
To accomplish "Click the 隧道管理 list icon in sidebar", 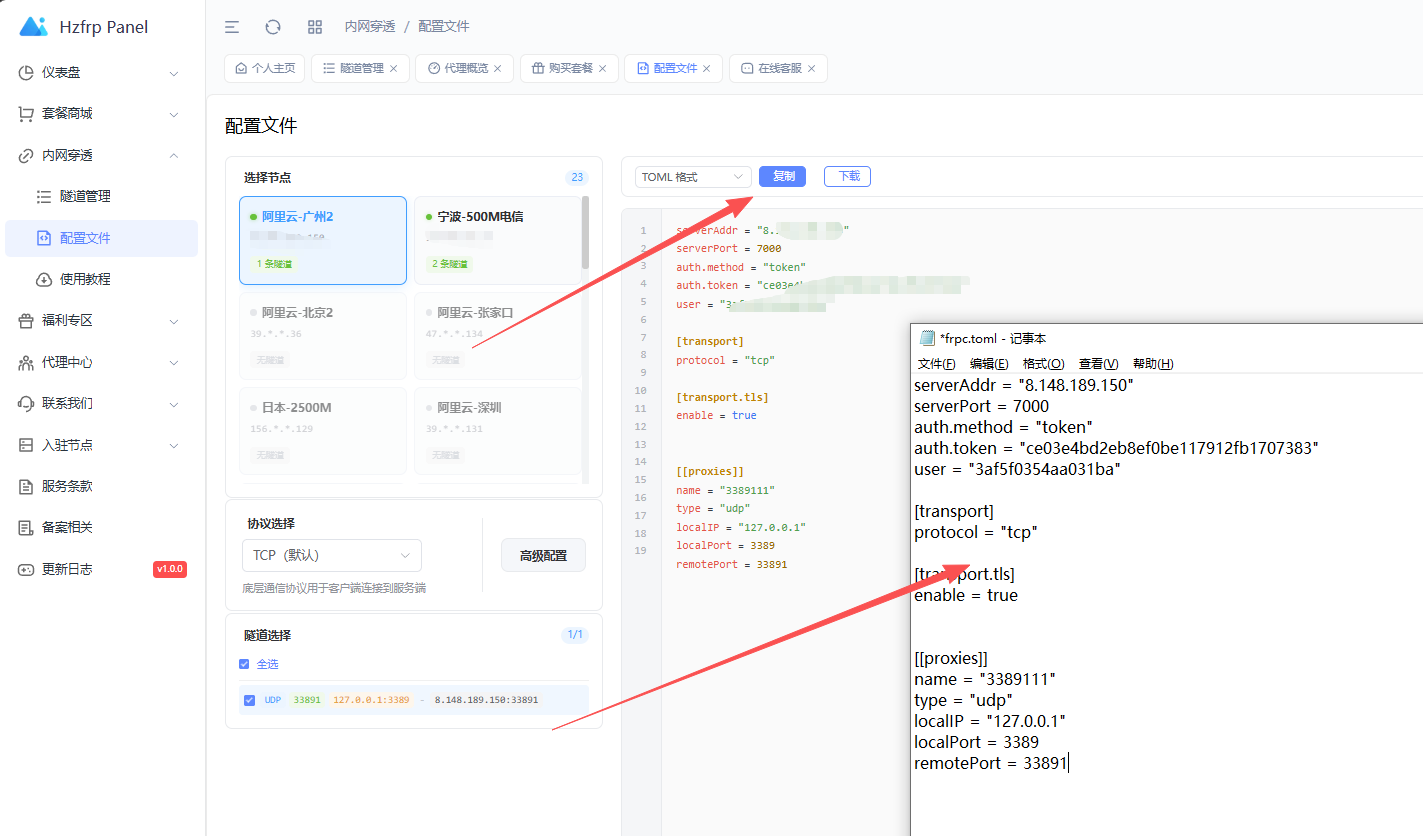I will pos(44,197).
